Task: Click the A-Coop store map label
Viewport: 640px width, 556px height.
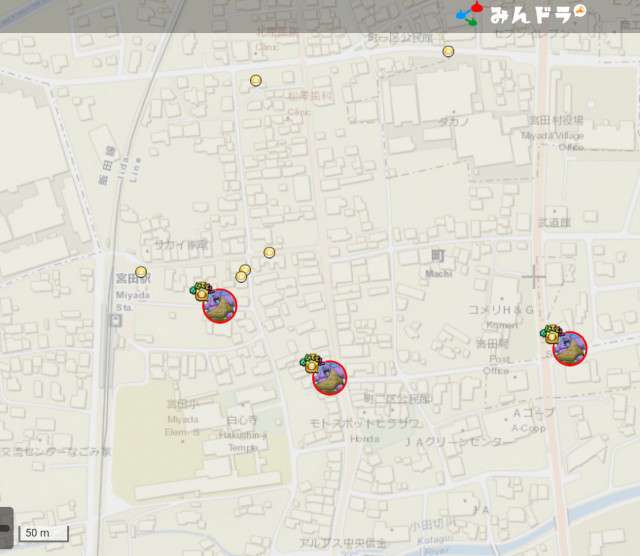Action: (533, 420)
